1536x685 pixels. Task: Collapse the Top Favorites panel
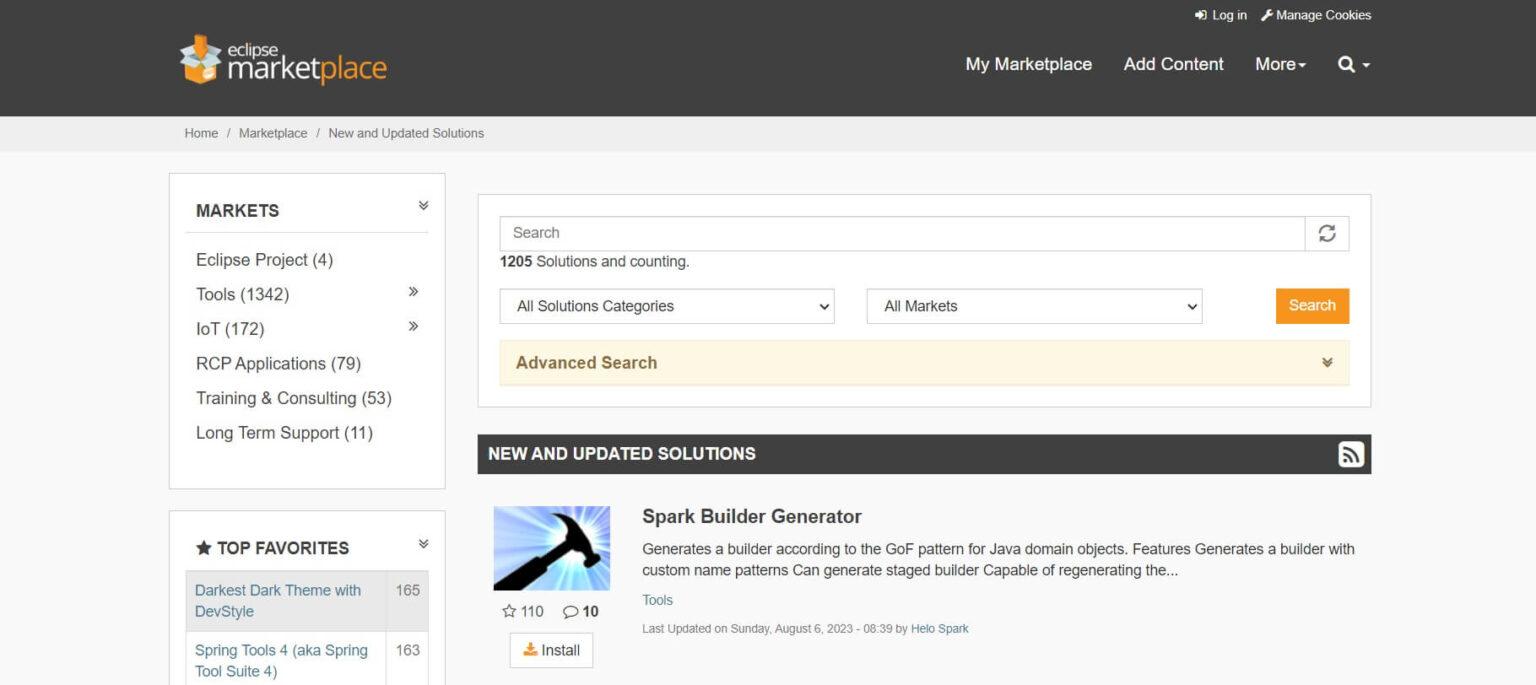tap(423, 544)
